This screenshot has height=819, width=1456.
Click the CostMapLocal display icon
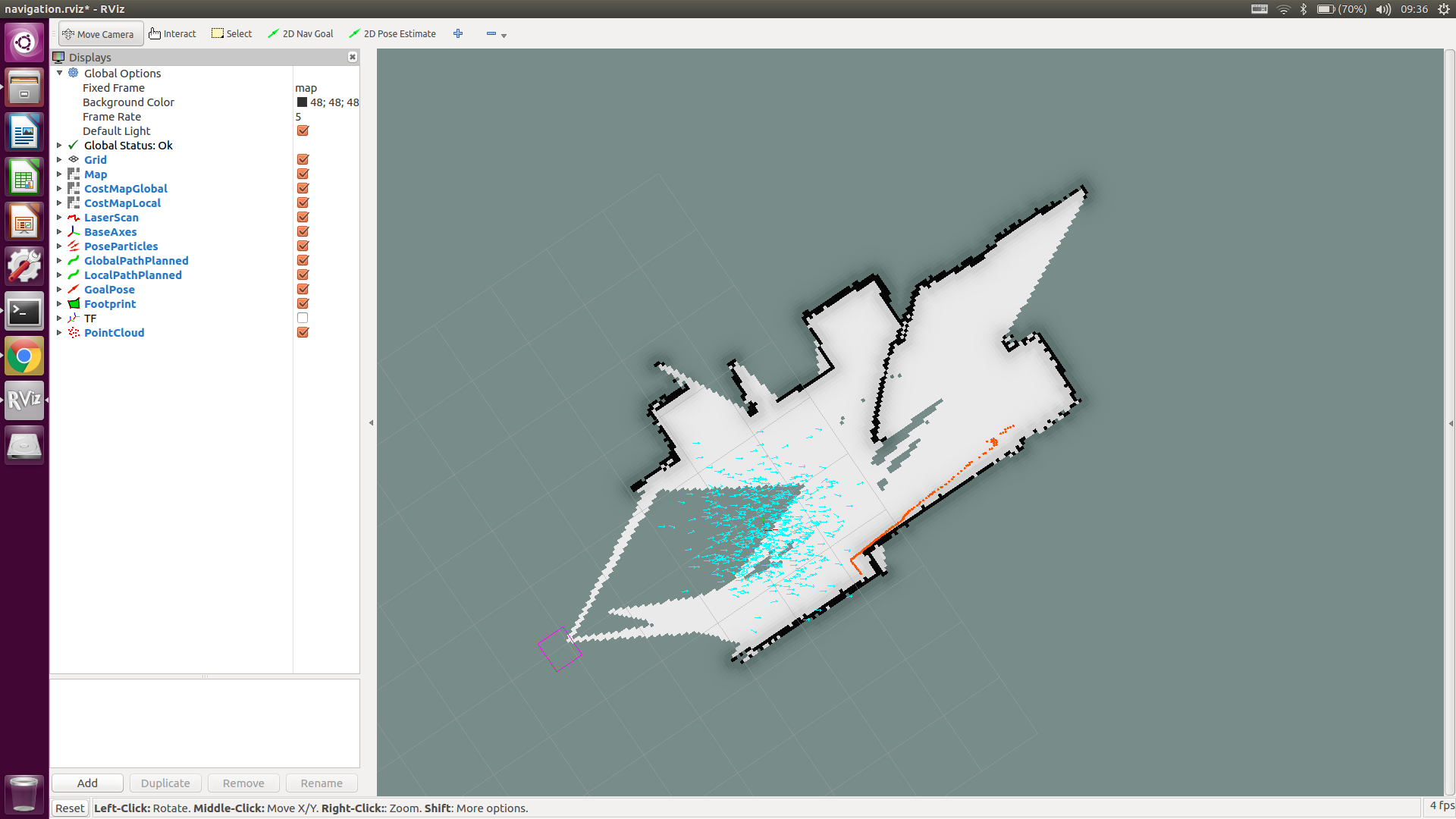pos(74,202)
